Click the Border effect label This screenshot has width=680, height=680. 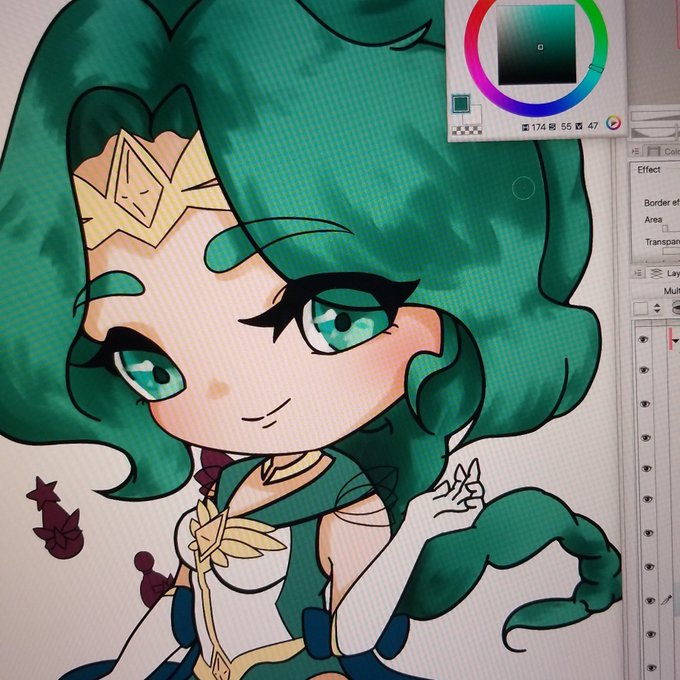coord(661,203)
